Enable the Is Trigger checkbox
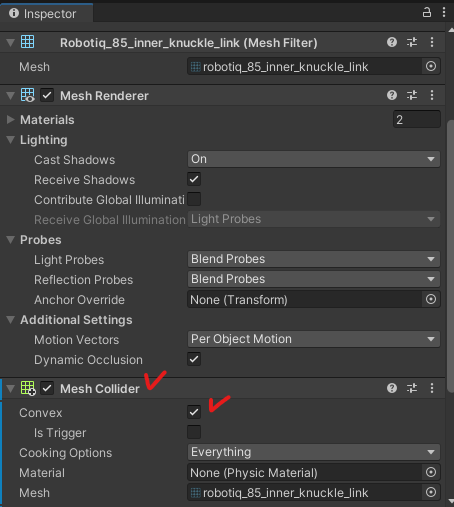454x507 pixels. [x=194, y=432]
